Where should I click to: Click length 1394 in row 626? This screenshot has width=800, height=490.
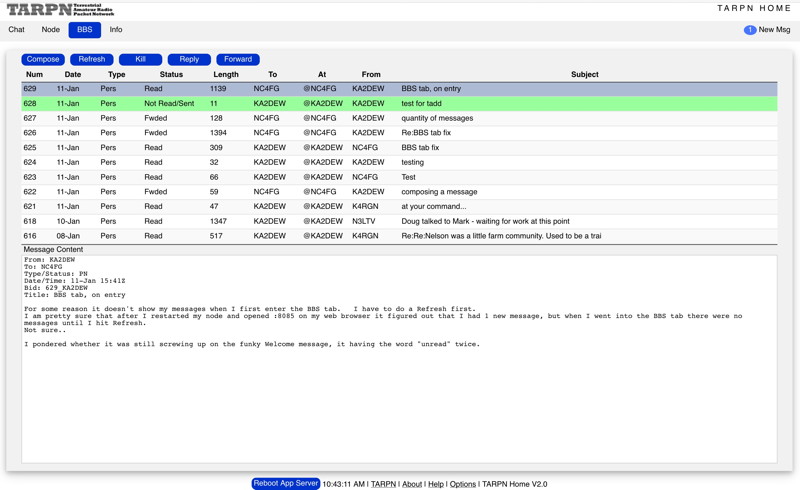(218, 133)
